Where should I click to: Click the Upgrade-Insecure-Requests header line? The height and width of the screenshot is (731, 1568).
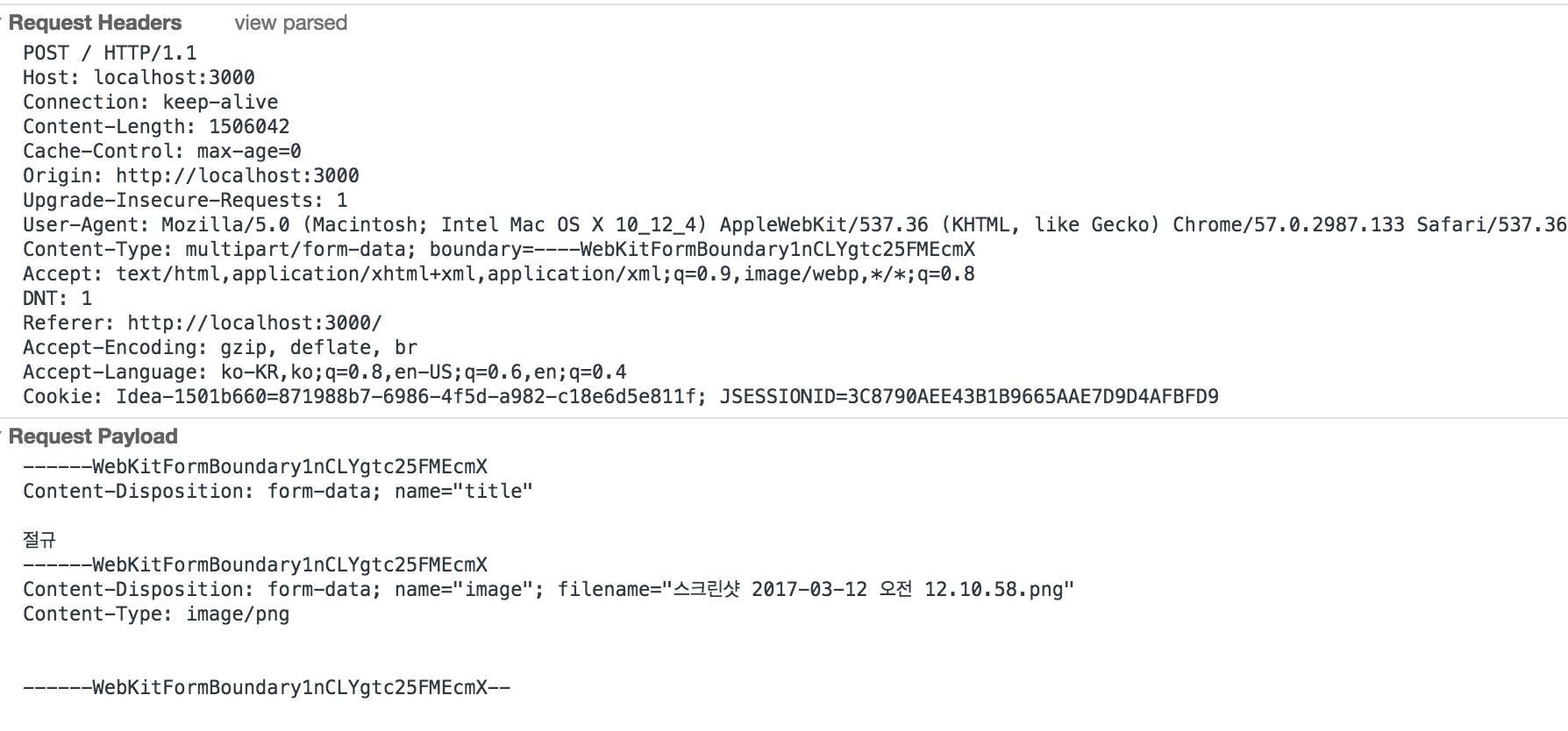(185, 200)
